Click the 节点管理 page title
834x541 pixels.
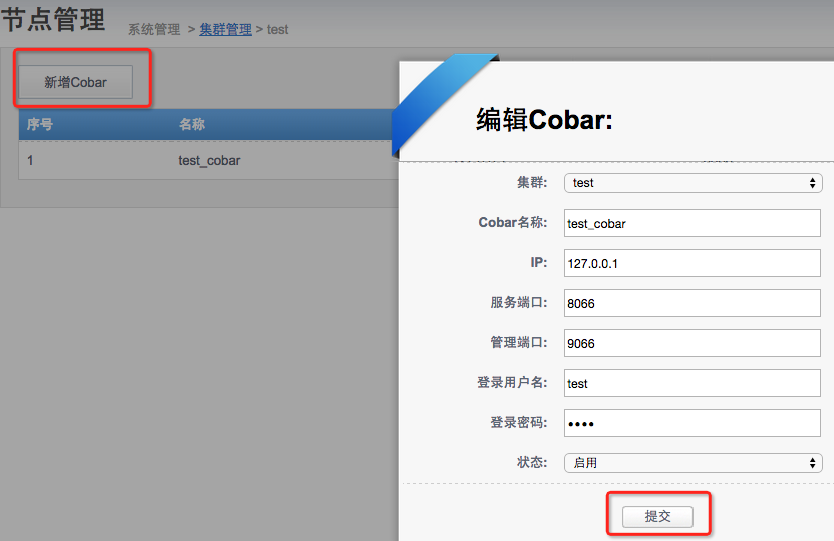(x=53, y=20)
